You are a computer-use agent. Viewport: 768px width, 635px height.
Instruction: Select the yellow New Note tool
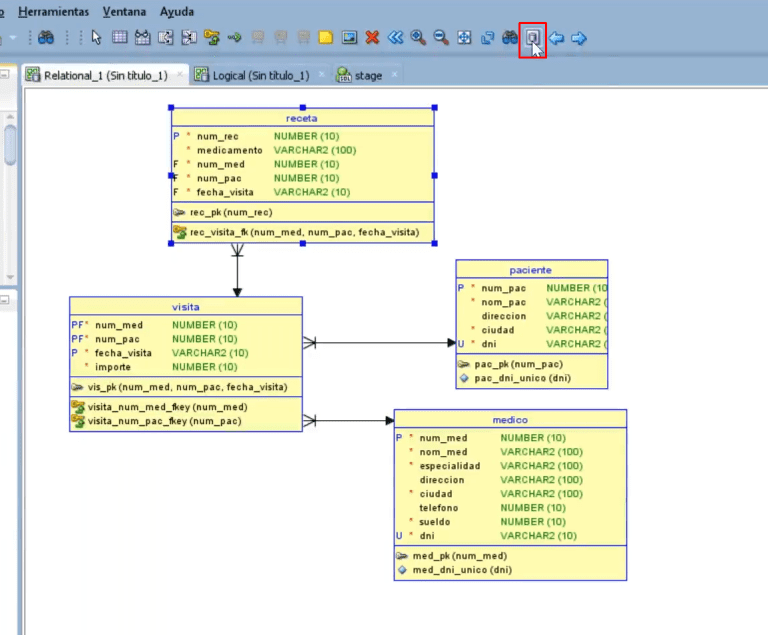pyautogui.click(x=326, y=38)
